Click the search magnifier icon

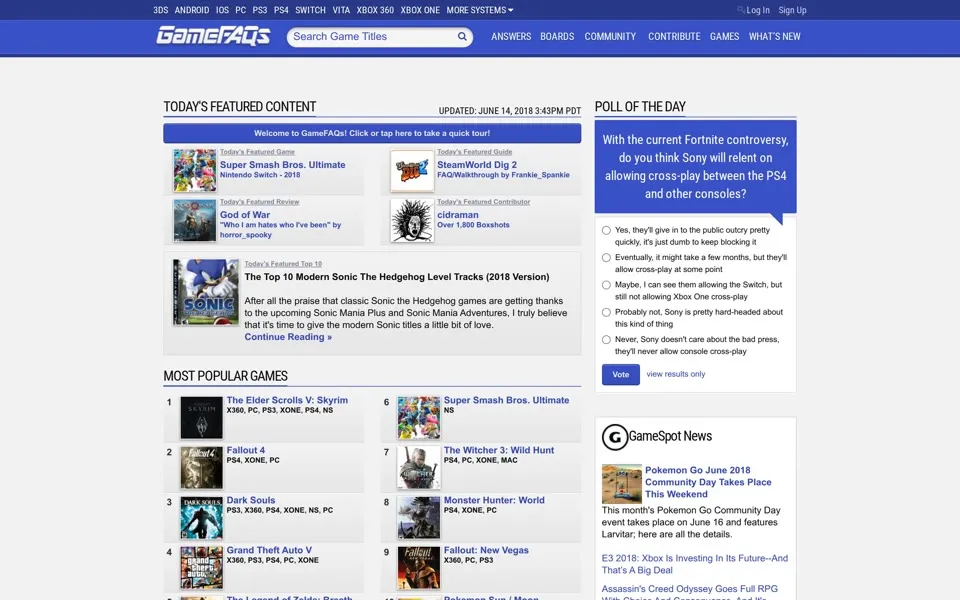click(x=462, y=37)
